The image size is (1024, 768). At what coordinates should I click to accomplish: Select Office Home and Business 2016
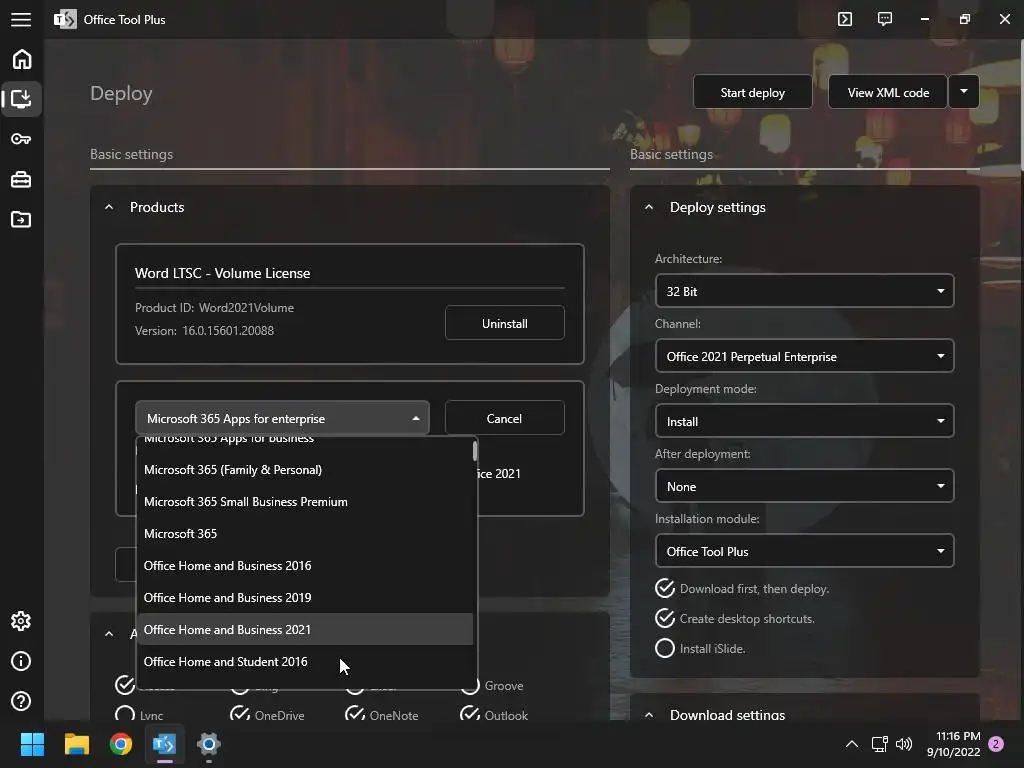(304, 566)
